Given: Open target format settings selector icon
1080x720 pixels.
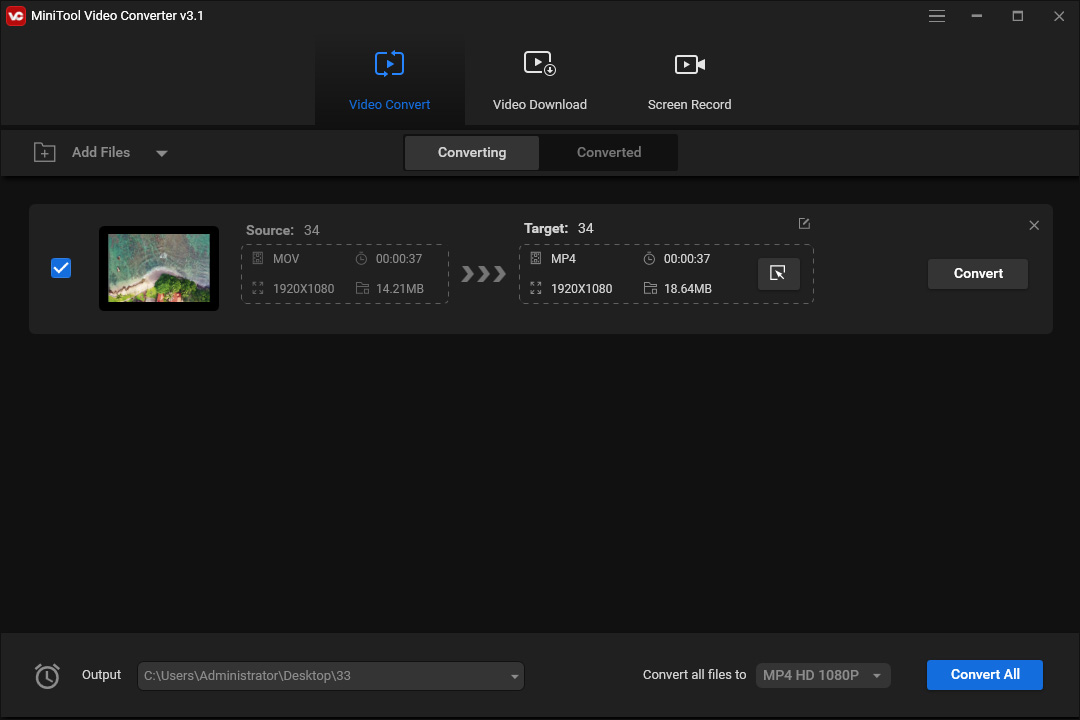Looking at the screenshot, I should (x=778, y=274).
